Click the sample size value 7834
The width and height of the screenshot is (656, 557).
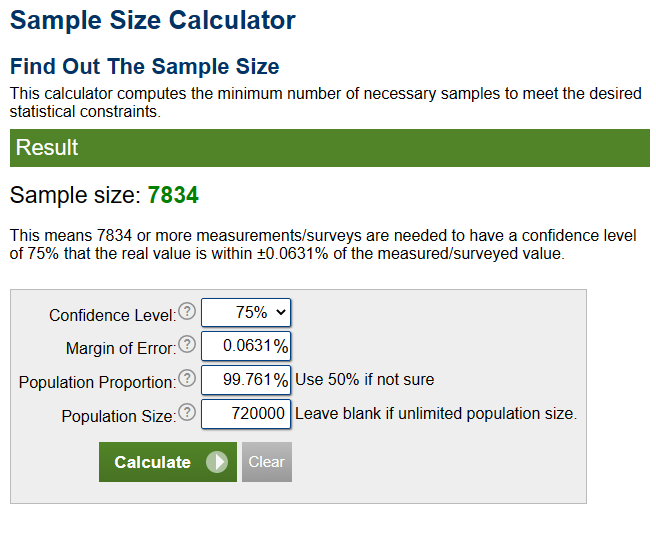point(173,195)
